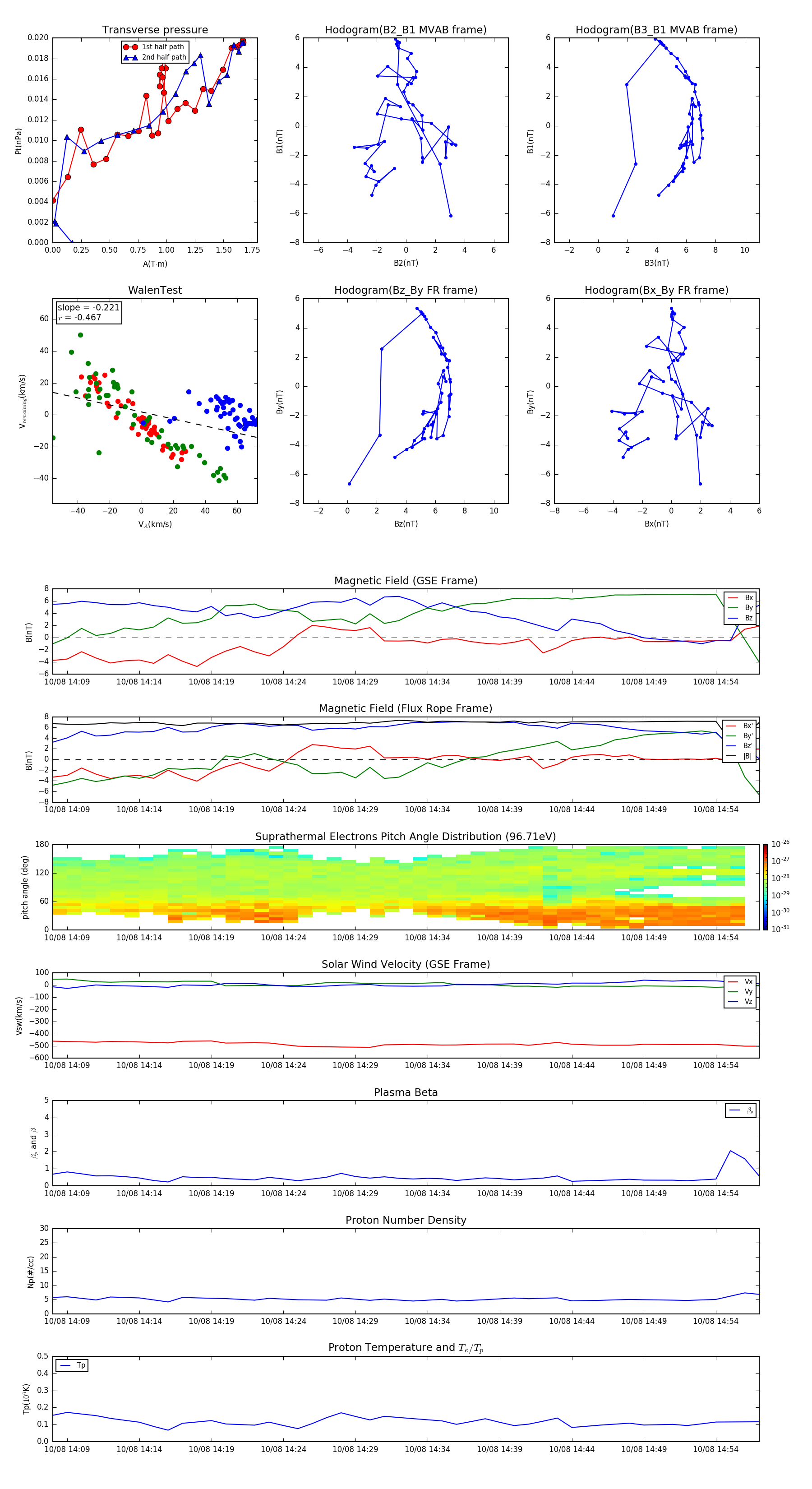Click the "Pt(nPa)" y-axis label

click(18, 140)
